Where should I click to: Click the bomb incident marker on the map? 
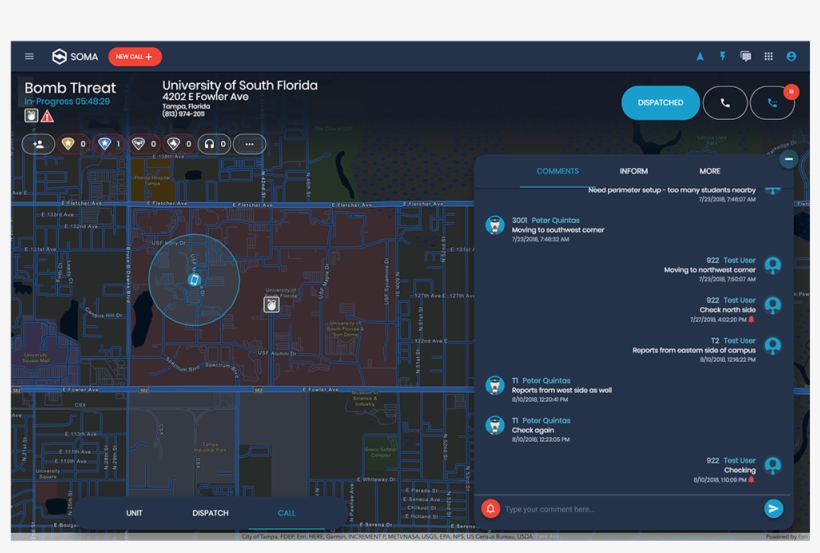coord(271,304)
